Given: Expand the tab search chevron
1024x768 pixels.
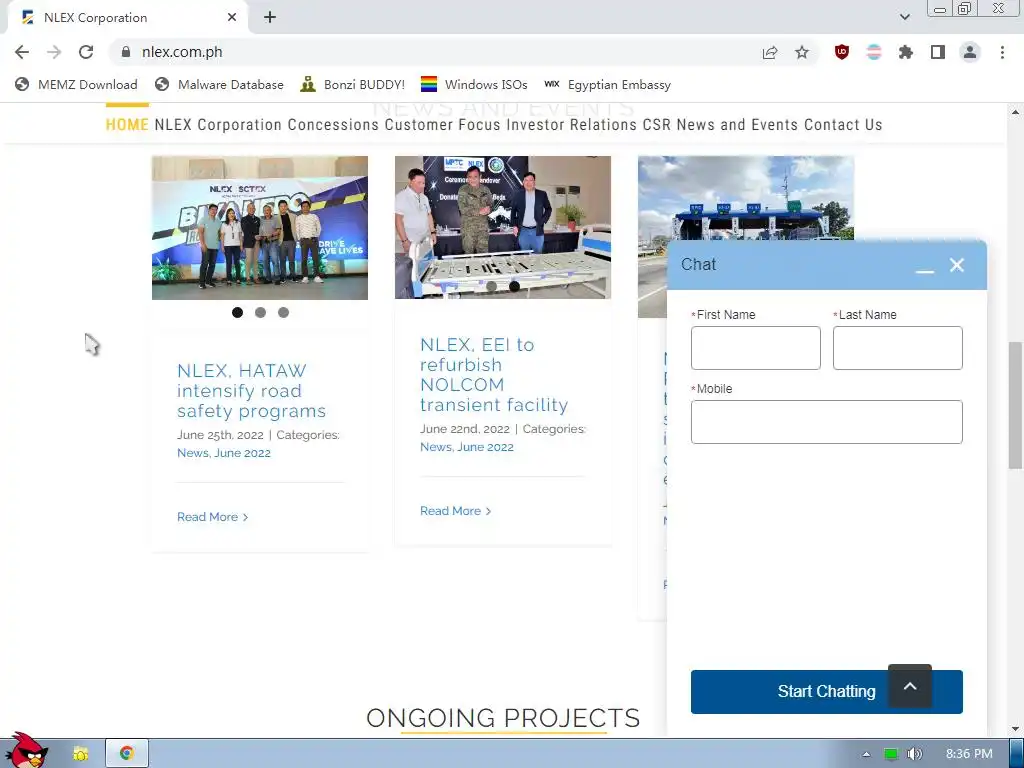Looking at the screenshot, I should 904,17.
